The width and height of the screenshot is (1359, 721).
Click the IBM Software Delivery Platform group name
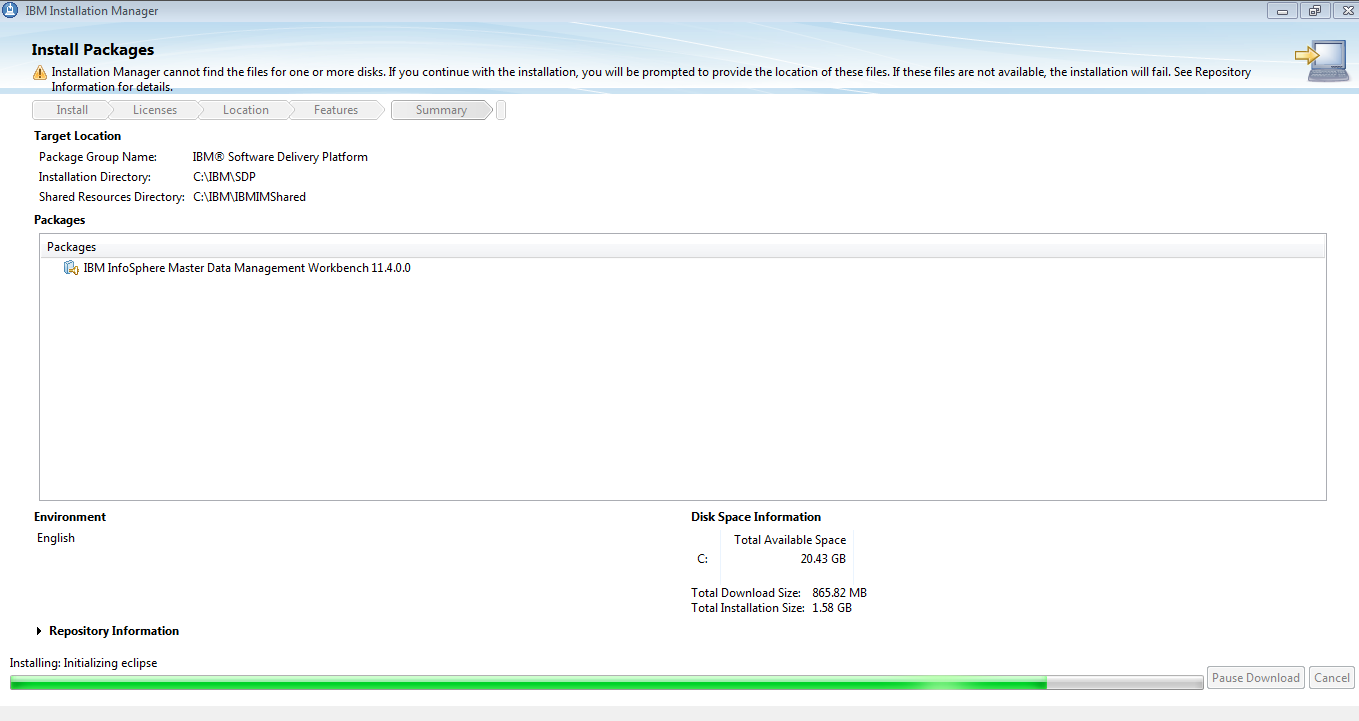[280, 157]
